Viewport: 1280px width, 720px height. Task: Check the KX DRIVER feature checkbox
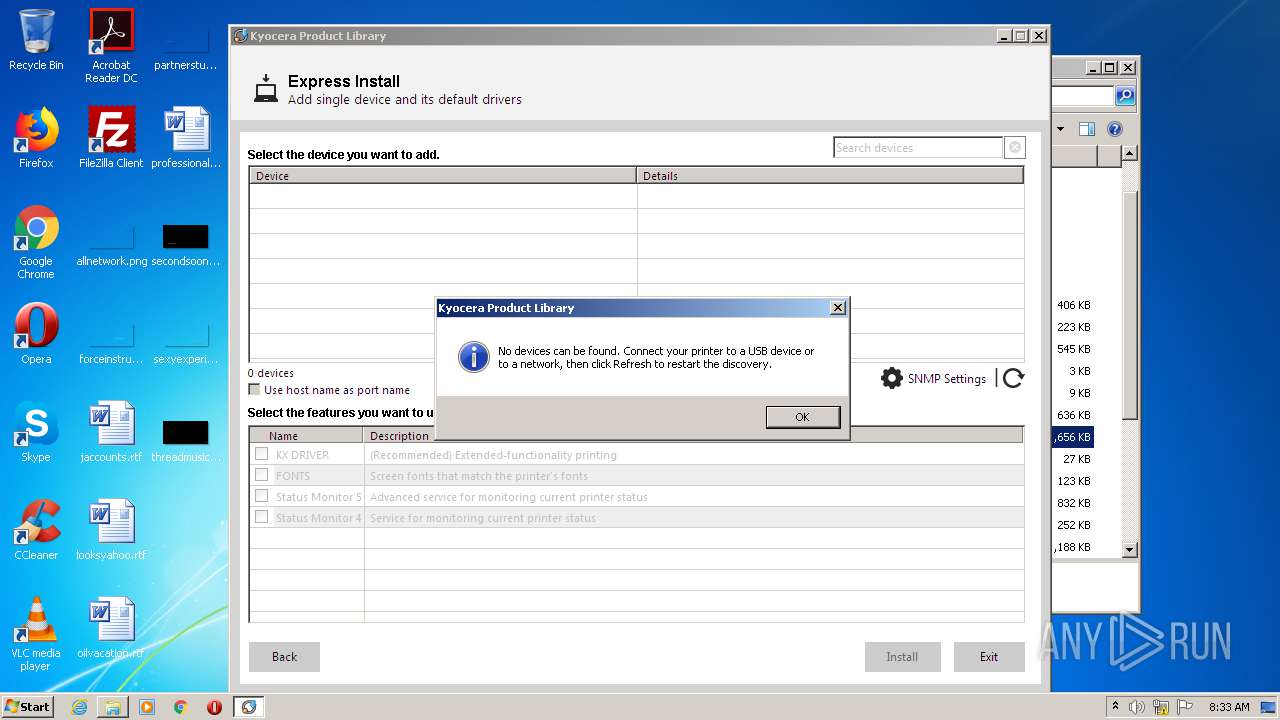pos(261,454)
